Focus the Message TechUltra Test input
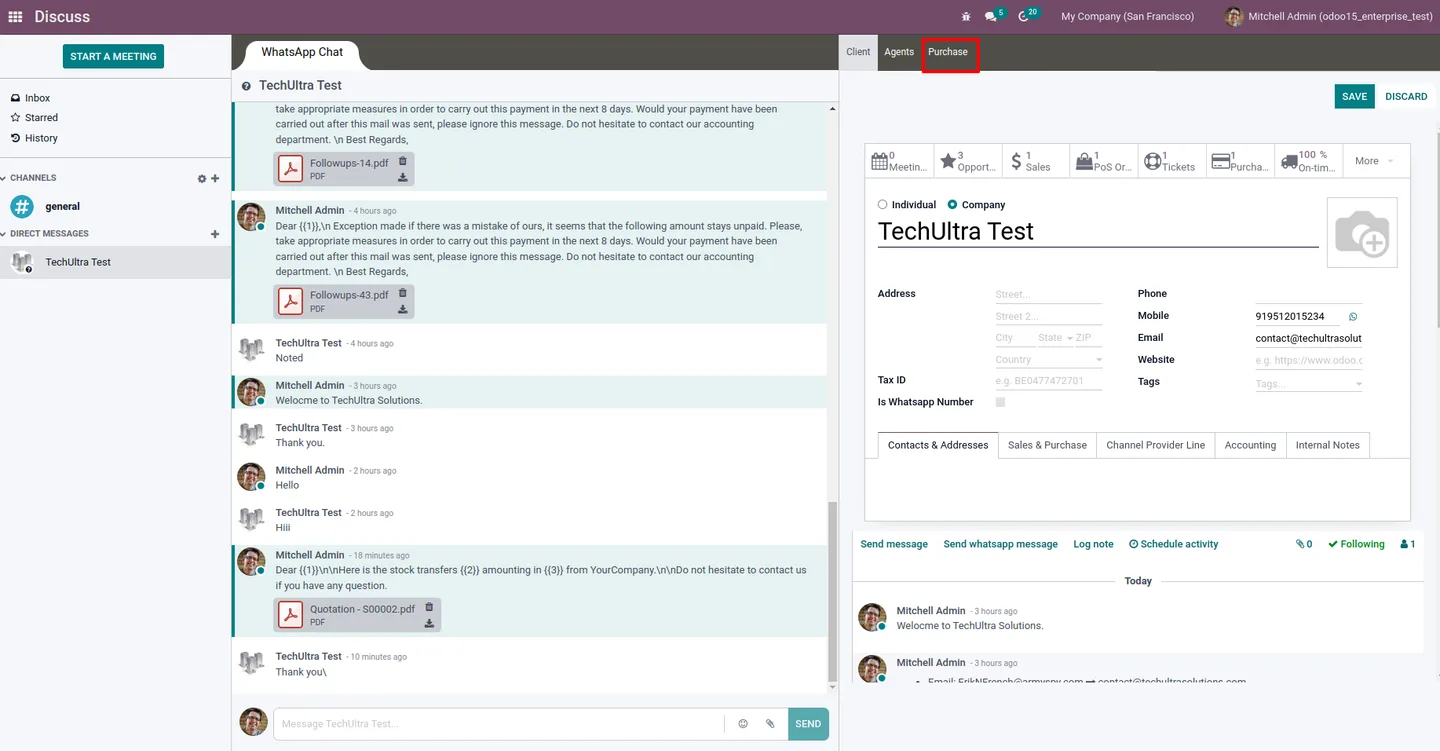 coord(498,724)
